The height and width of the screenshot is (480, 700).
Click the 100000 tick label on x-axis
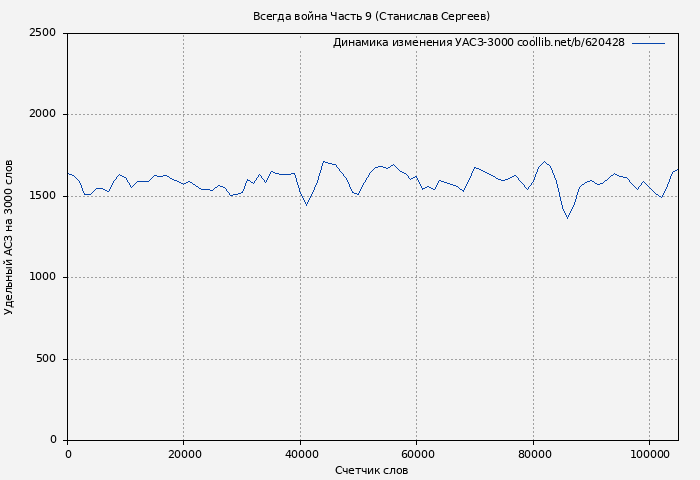(x=650, y=454)
